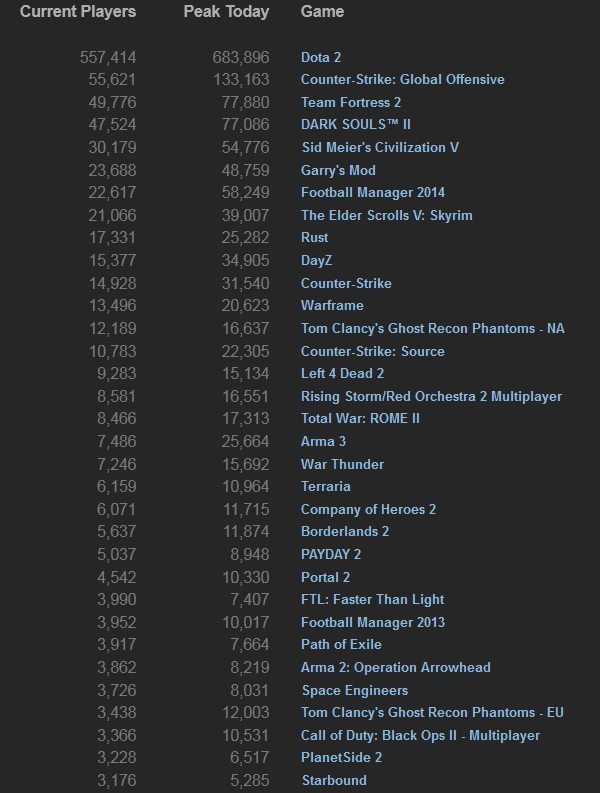The width and height of the screenshot is (600, 793).
Task: Click the Current Players column header
Action: 78,12
